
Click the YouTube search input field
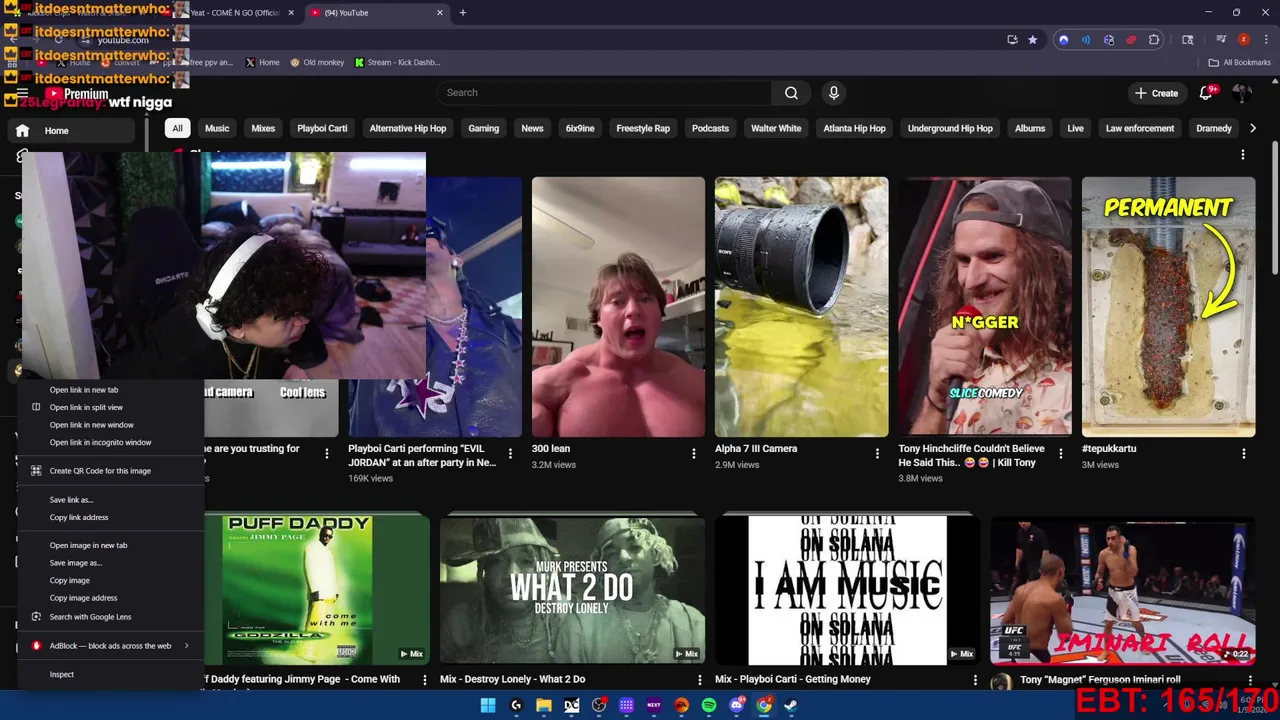tap(603, 93)
